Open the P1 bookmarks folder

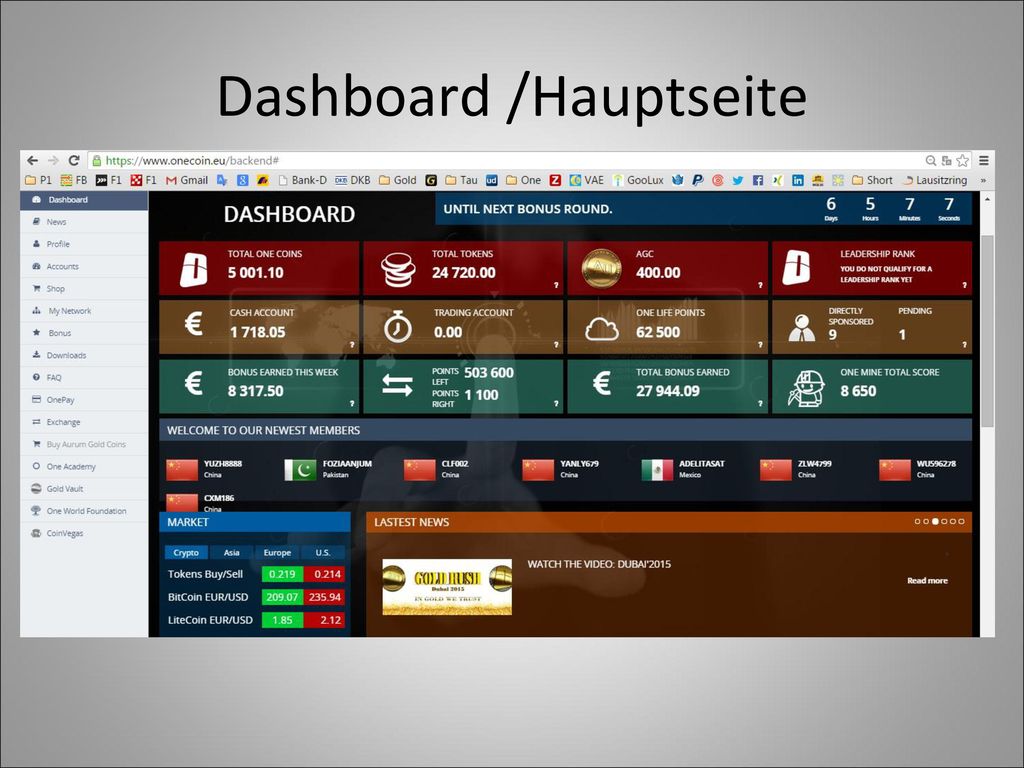pyautogui.click(x=38, y=180)
